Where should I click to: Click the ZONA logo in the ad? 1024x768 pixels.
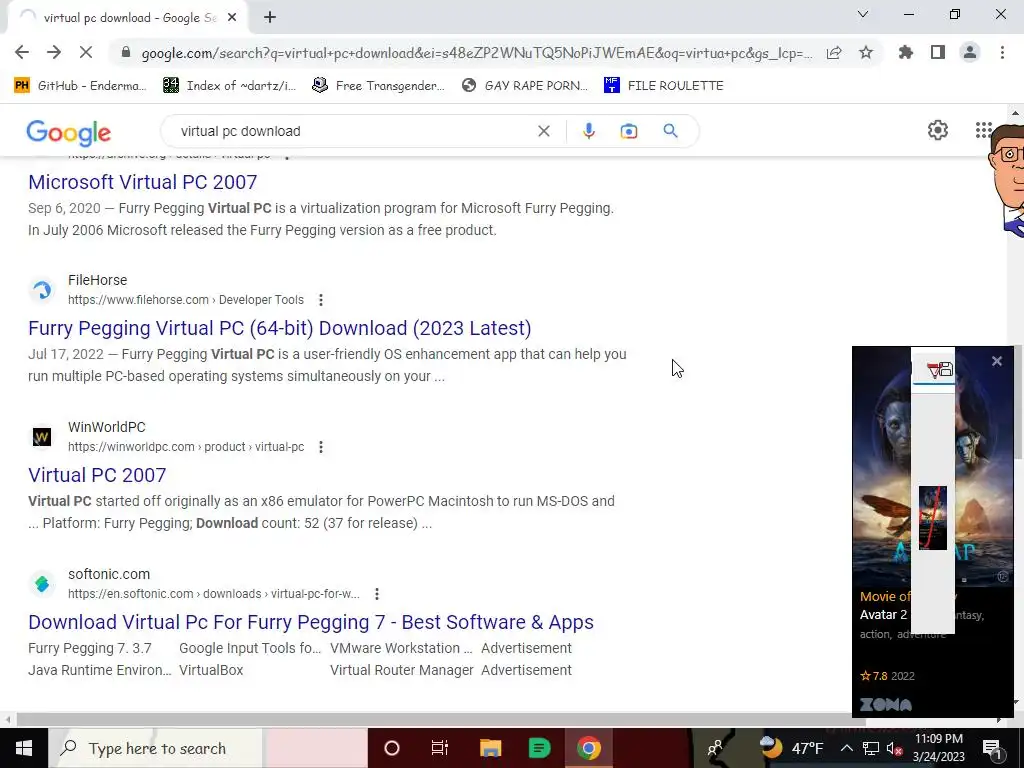(x=886, y=705)
